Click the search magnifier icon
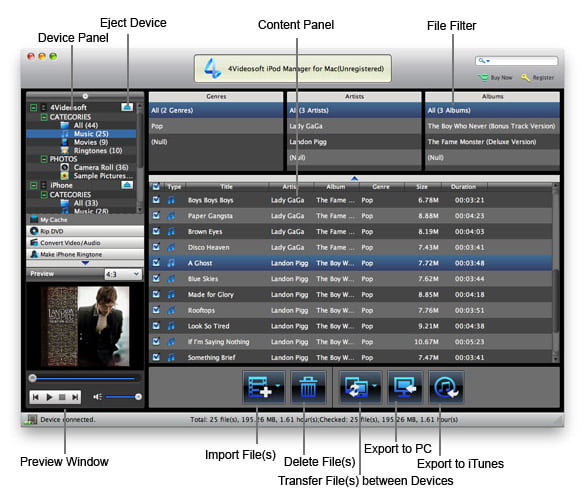Image resolution: width=584 pixels, height=495 pixels. (x=483, y=60)
